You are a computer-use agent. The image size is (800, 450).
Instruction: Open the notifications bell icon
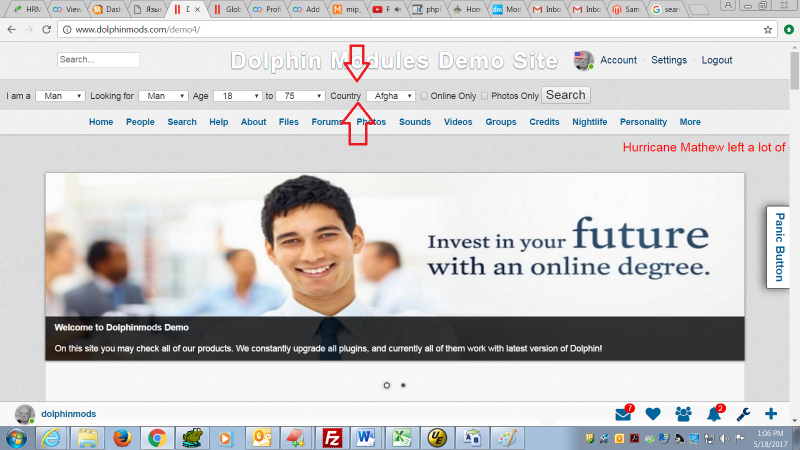tap(714, 414)
